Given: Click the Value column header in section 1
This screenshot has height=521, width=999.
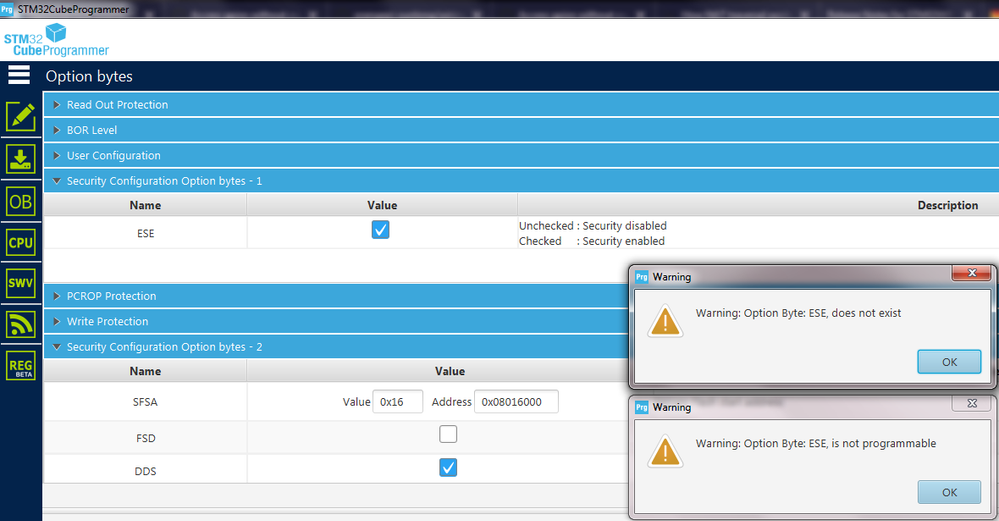Looking at the screenshot, I should 382,205.
